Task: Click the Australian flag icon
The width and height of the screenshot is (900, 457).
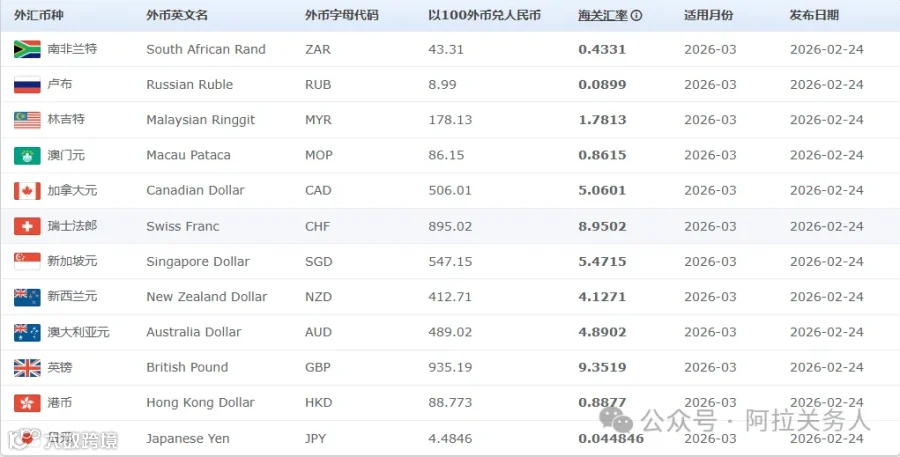Action: [x=27, y=332]
